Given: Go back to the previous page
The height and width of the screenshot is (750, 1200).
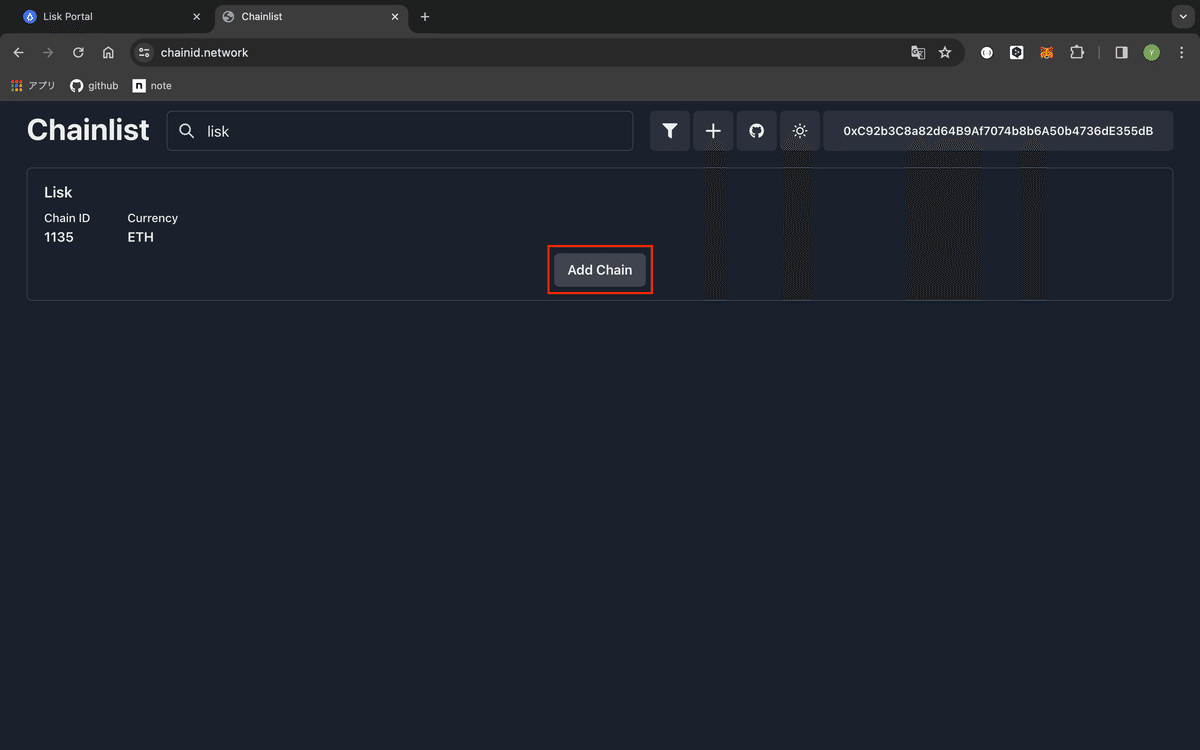Looking at the screenshot, I should 19,53.
